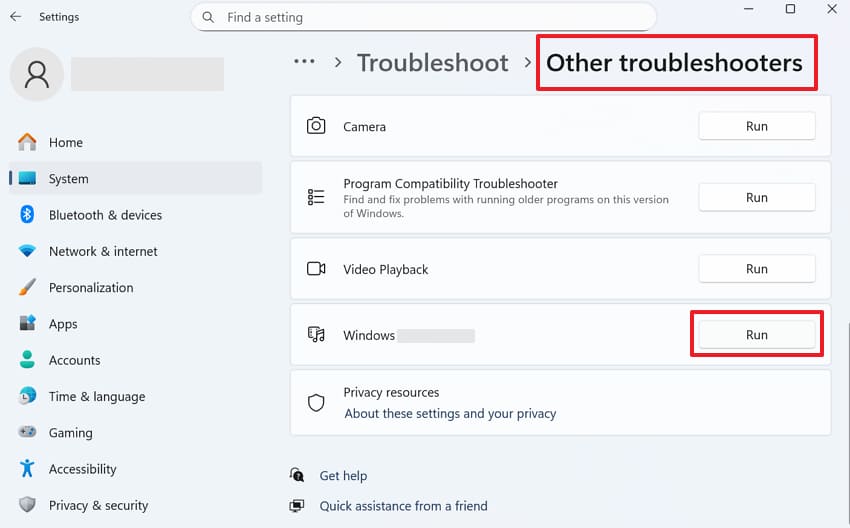Click the Accessibility figure icon

(27, 468)
